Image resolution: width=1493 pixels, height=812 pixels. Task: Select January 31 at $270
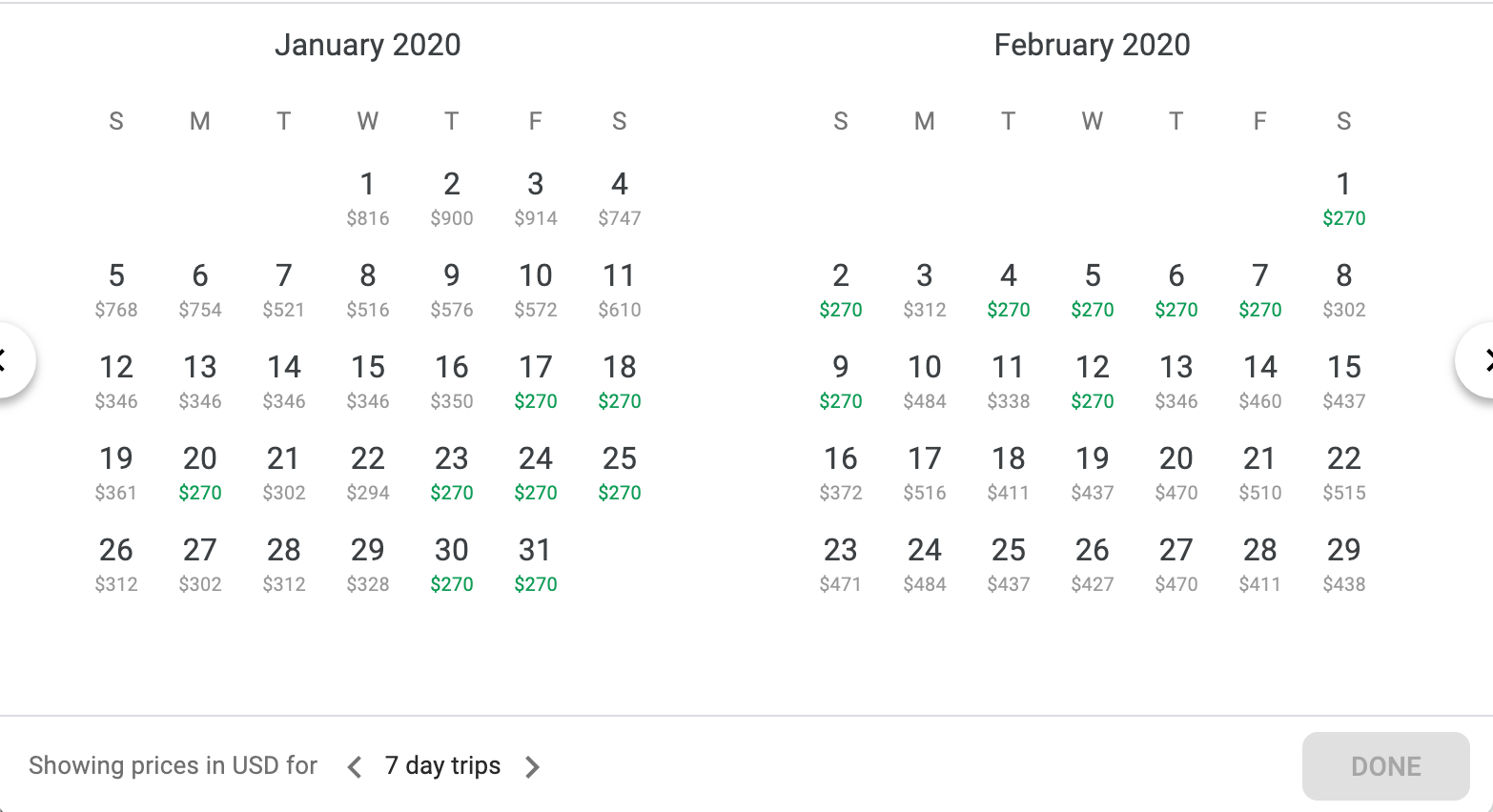click(536, 563)
